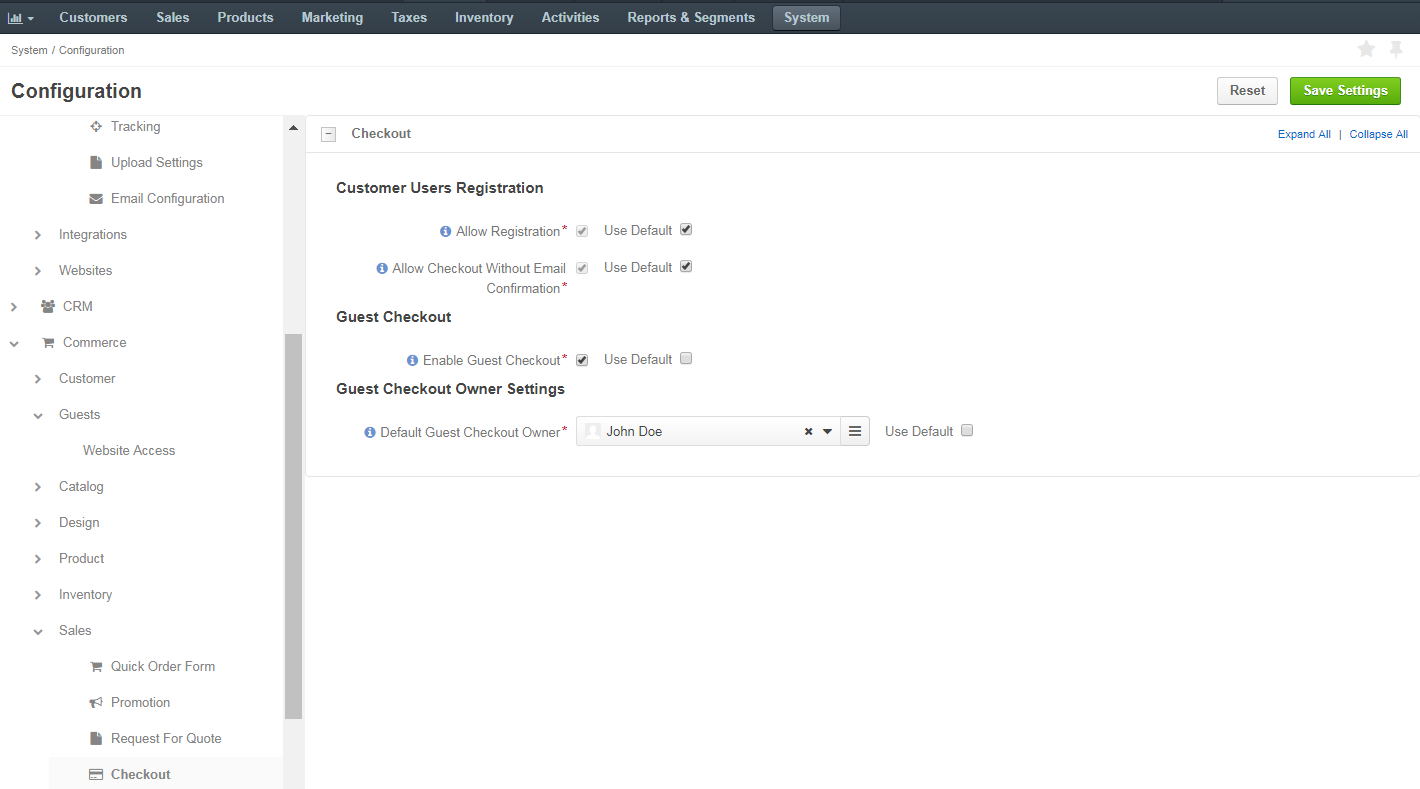
Task: Clear John Doe with the x icon
Action: [808, 432]
